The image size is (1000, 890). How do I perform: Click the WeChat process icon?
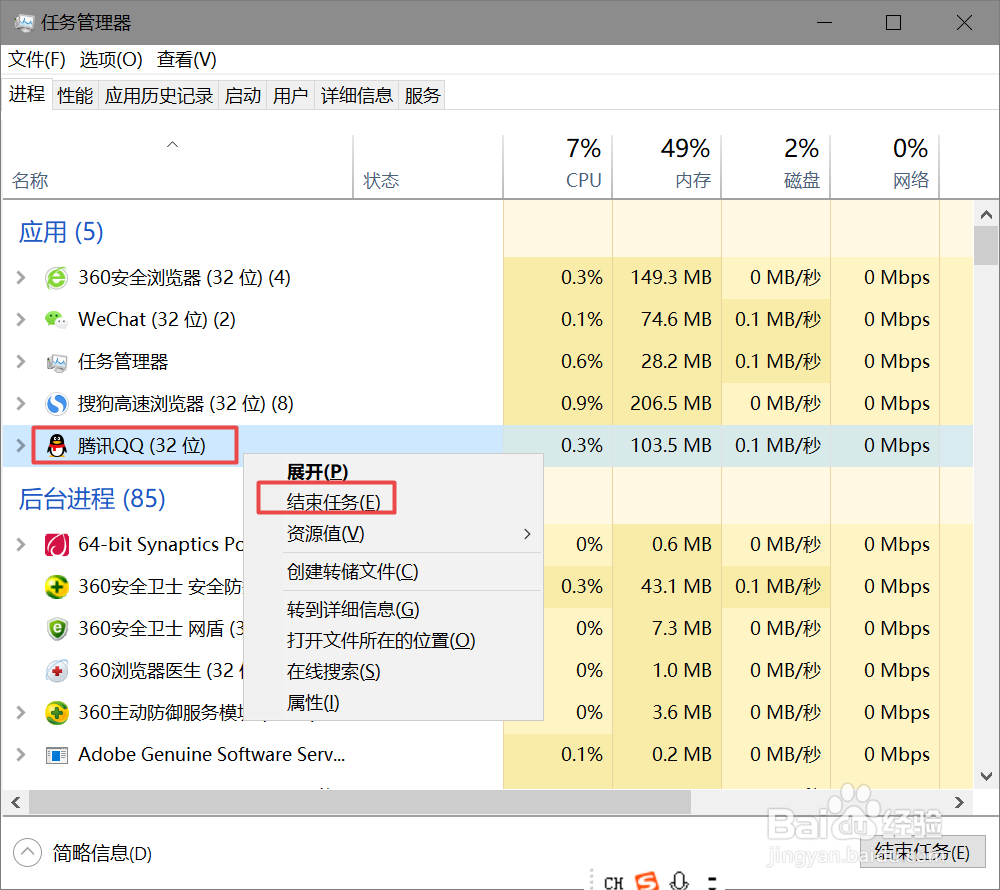[x=56, y=319]
